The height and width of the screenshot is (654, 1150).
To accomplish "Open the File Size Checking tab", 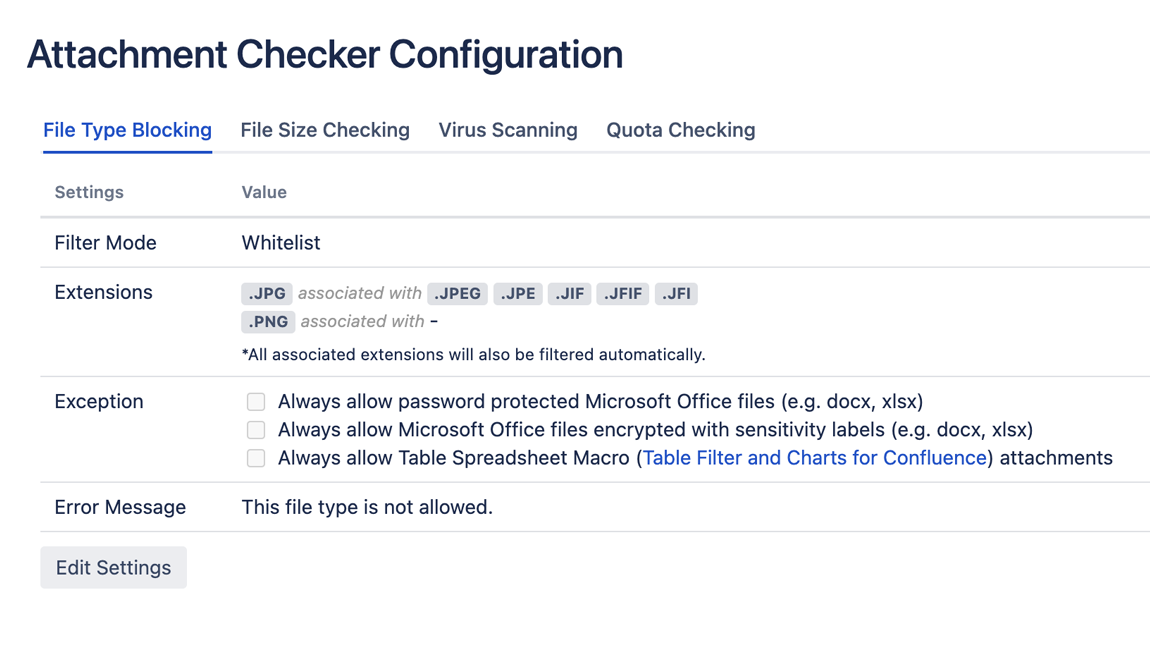I will (x=325, y=130).
